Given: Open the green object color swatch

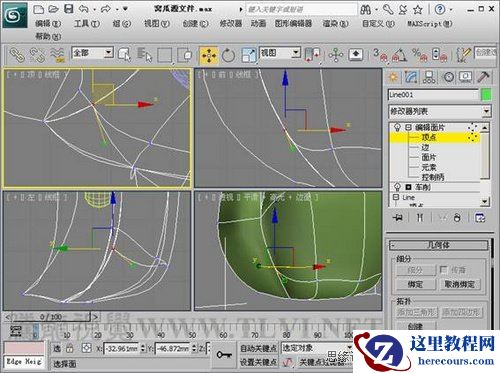Looking at the screenshot, I should (487, 95).
